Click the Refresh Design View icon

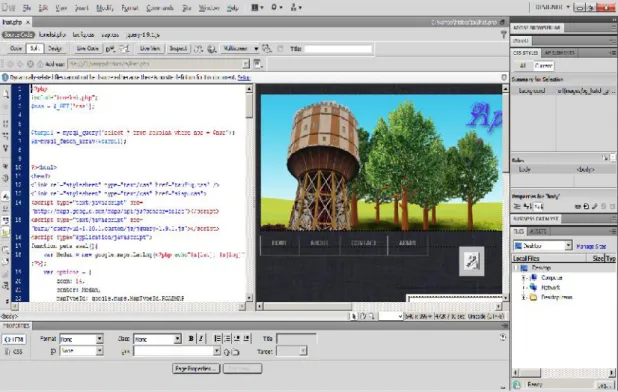tap(280, 49)
